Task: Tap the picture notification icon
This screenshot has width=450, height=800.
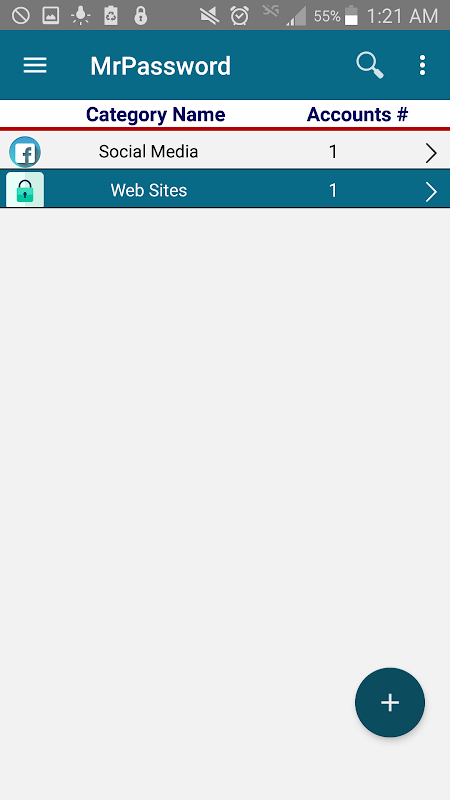Action: (x=50, y=16)
